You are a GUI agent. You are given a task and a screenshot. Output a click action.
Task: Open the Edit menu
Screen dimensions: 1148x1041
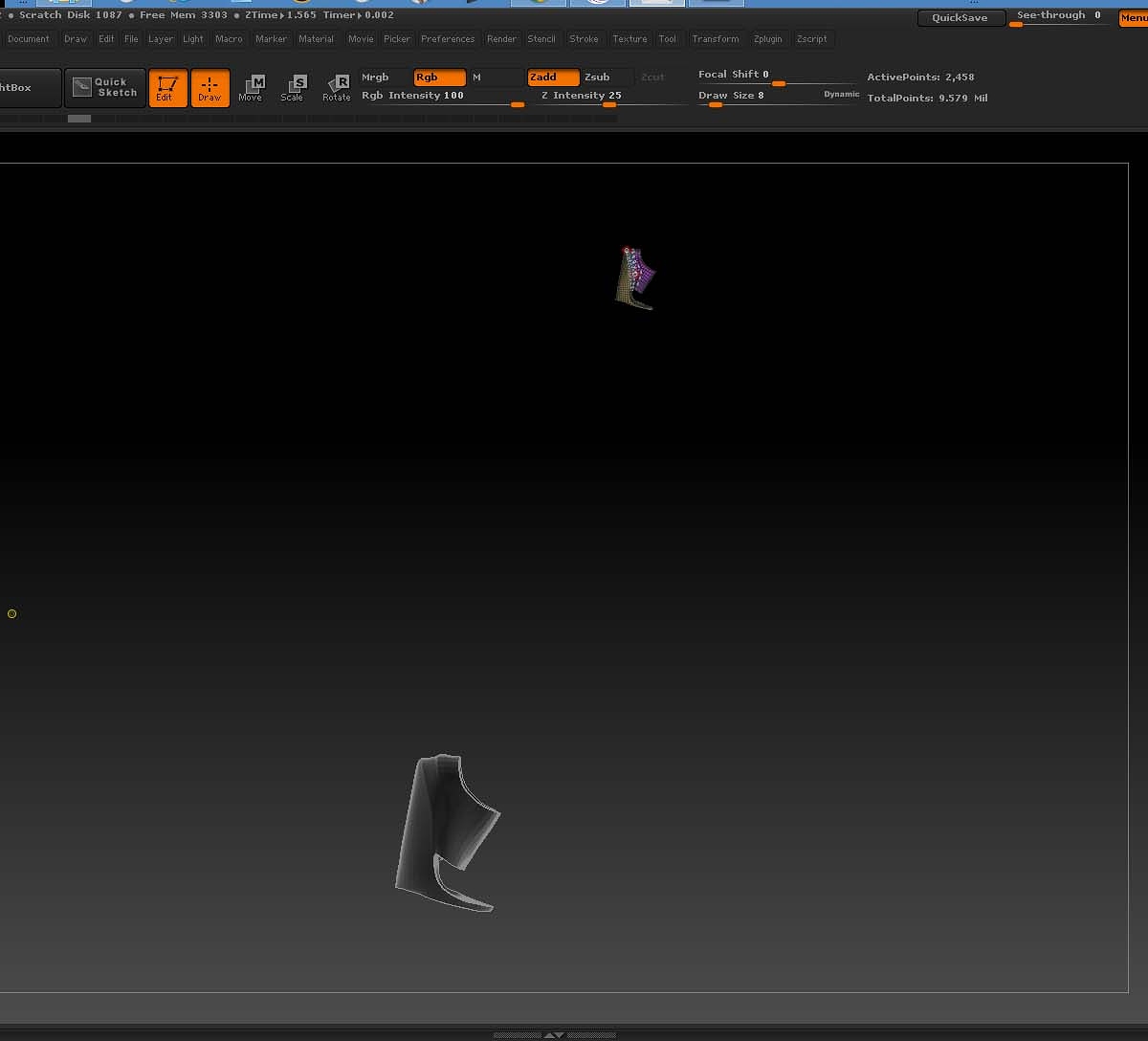[106, 39]
